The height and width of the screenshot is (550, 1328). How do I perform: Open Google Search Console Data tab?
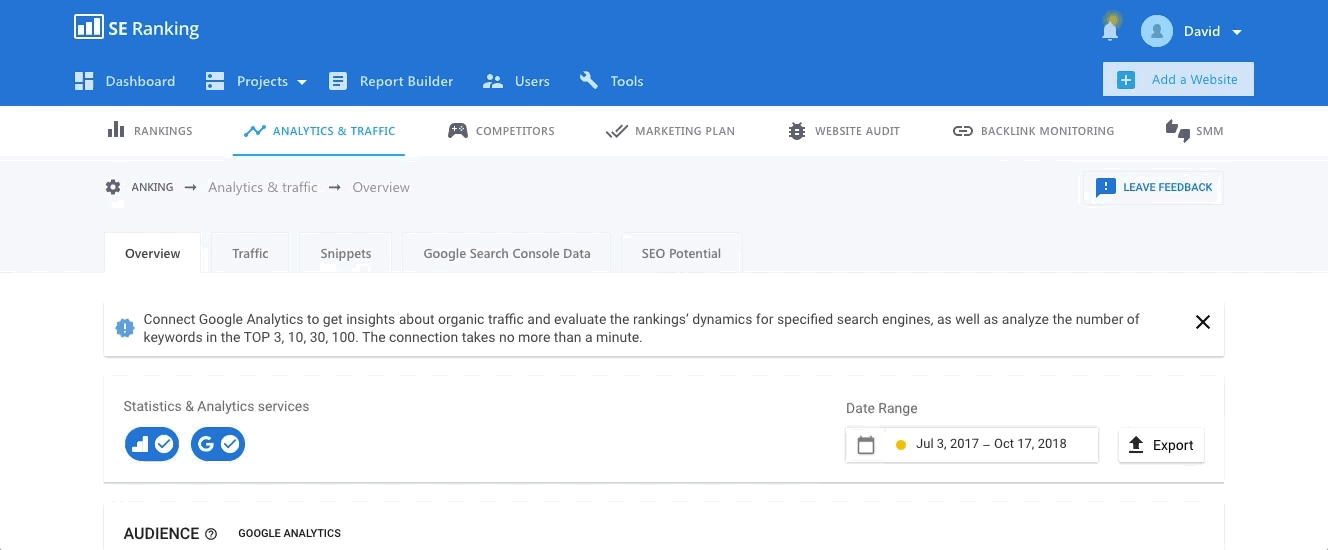click(507, 253)
